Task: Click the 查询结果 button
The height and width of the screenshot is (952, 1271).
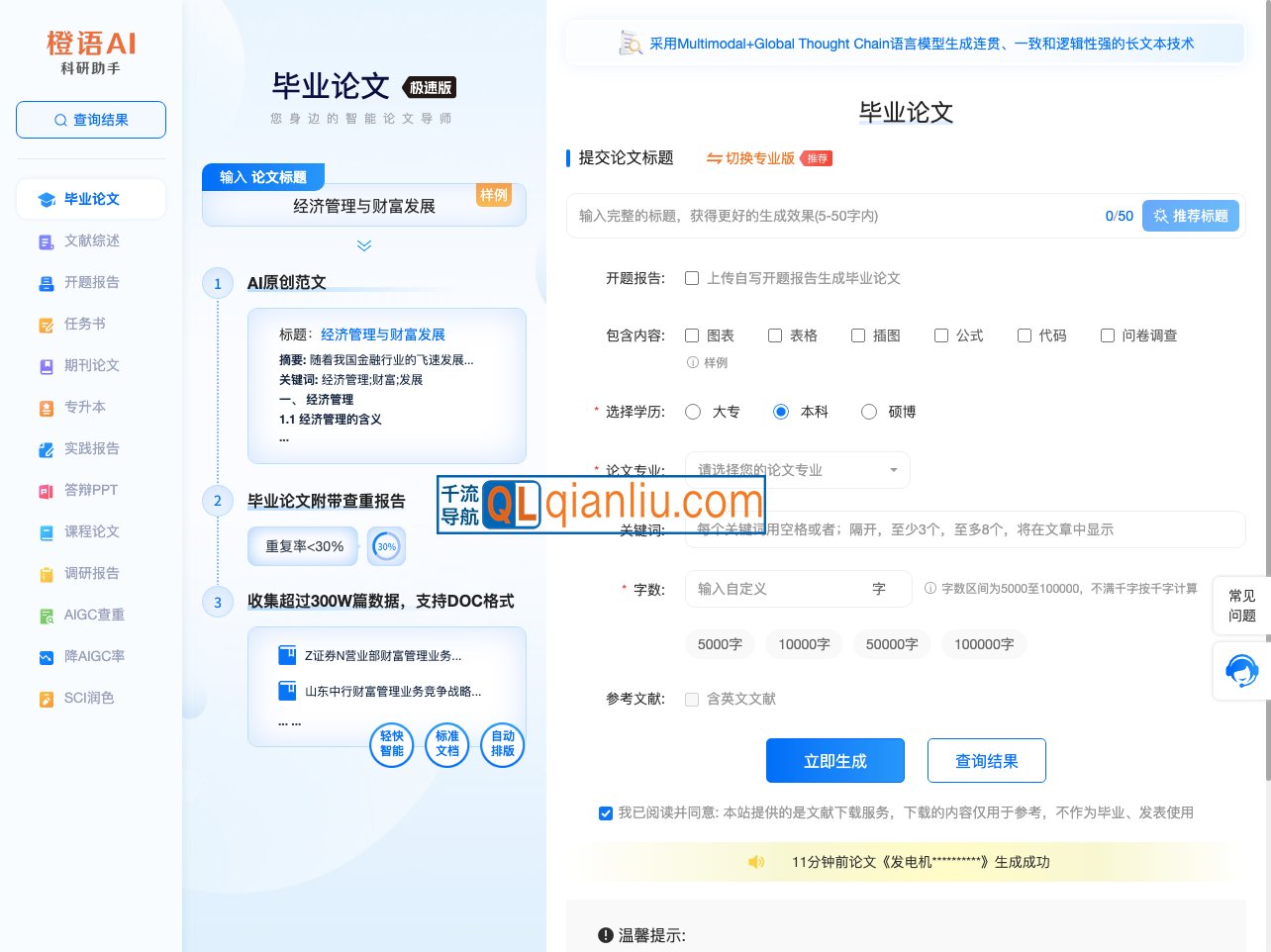Action: 987,760
